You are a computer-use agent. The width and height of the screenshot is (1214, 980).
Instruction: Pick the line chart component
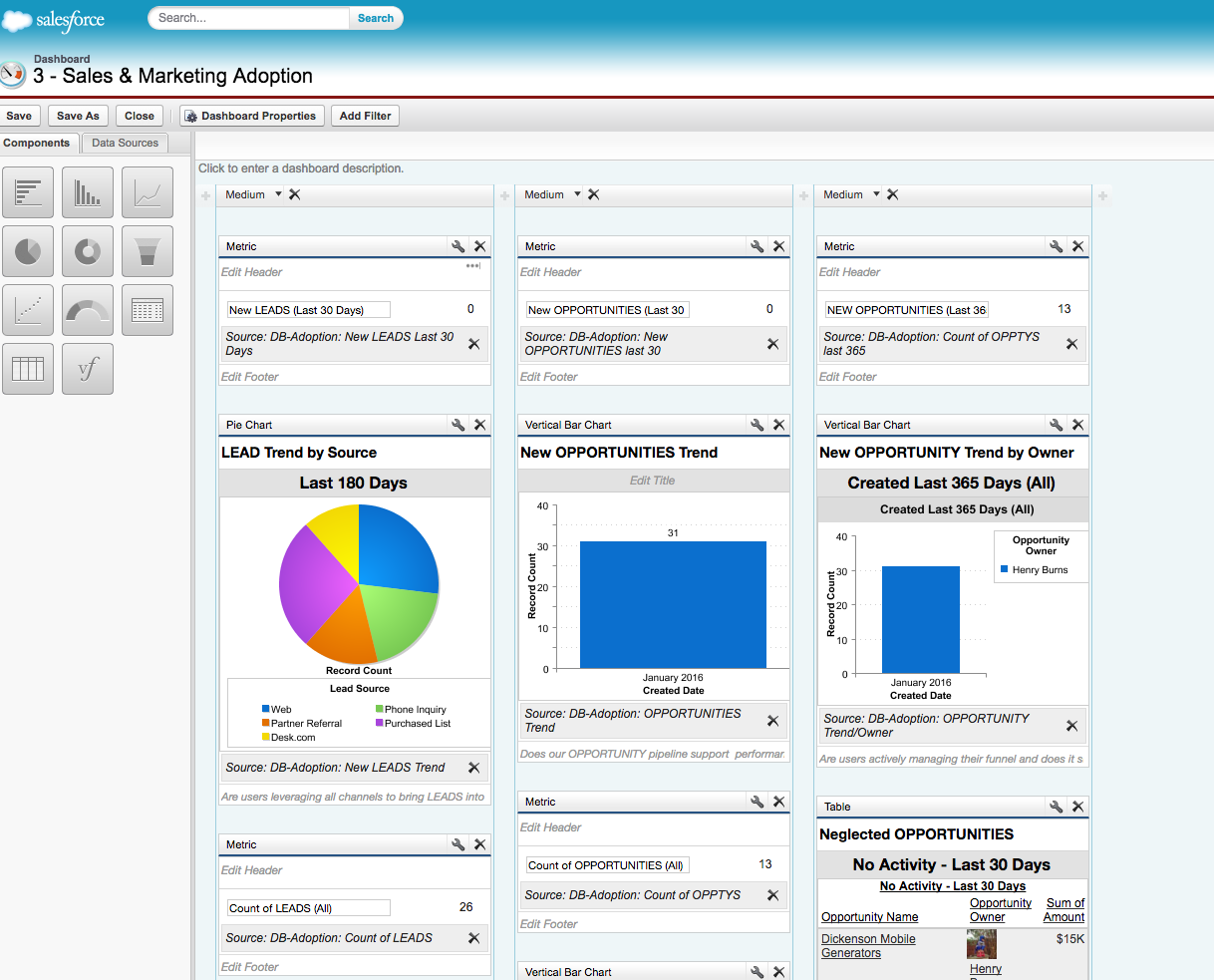pos(148,192)
